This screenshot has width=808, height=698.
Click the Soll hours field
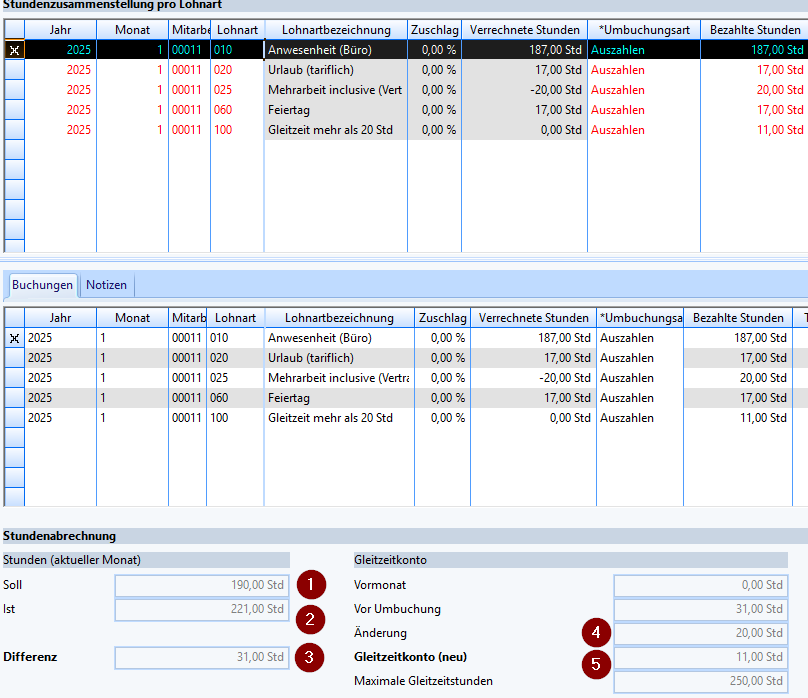click(x=202, y=585)
